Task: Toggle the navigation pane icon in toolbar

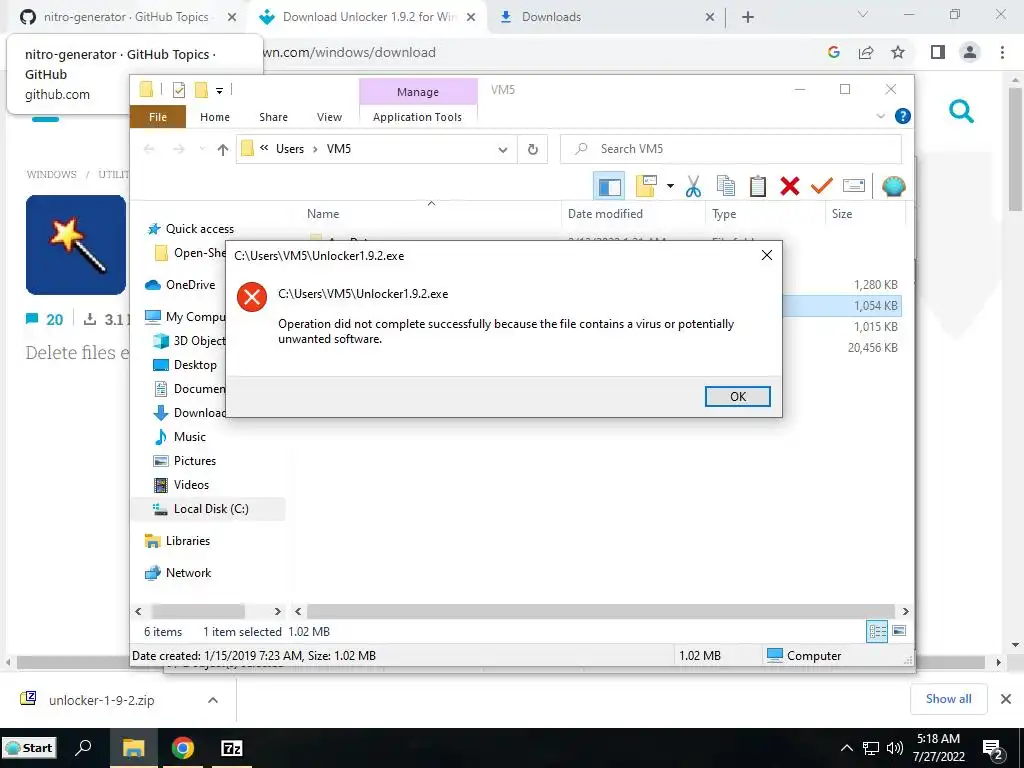Action: 609,186
